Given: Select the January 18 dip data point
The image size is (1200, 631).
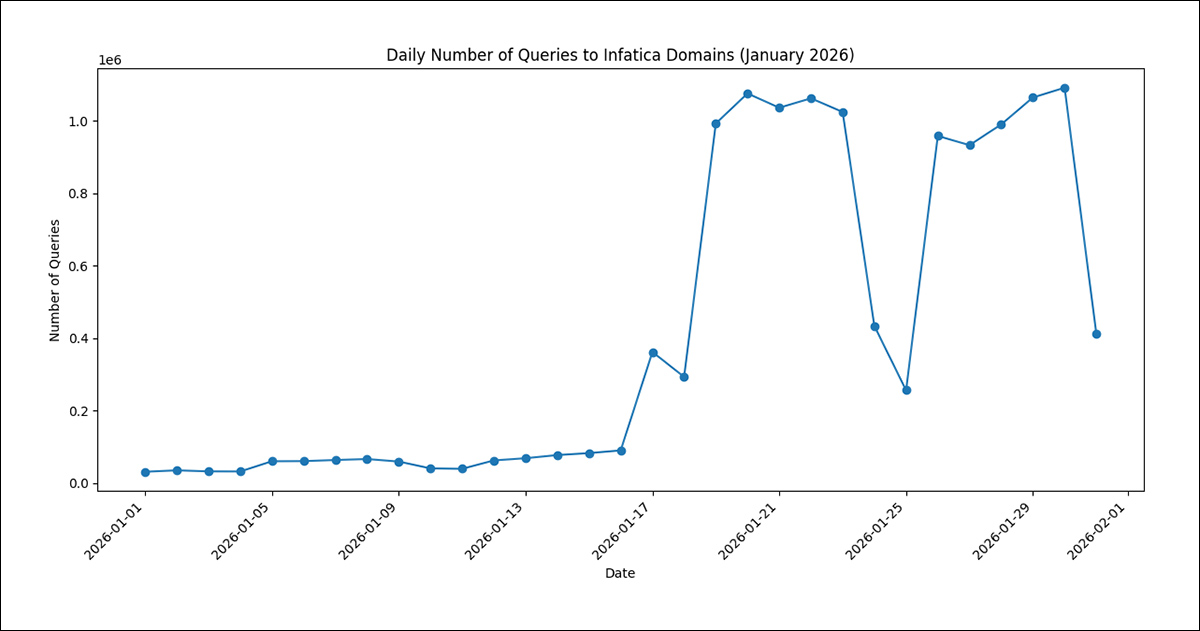Looking at the screenshot, I should pyautogui.click(x=684, y=377).
